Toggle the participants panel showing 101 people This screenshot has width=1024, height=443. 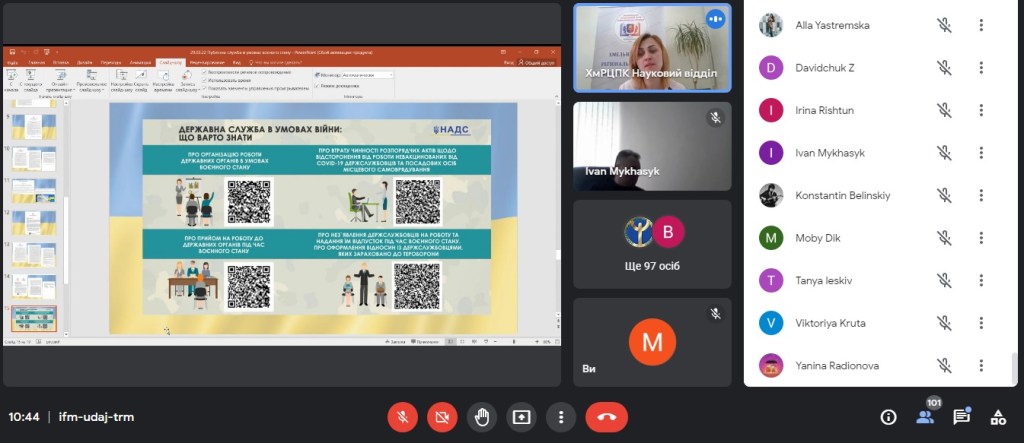[925, 417]
